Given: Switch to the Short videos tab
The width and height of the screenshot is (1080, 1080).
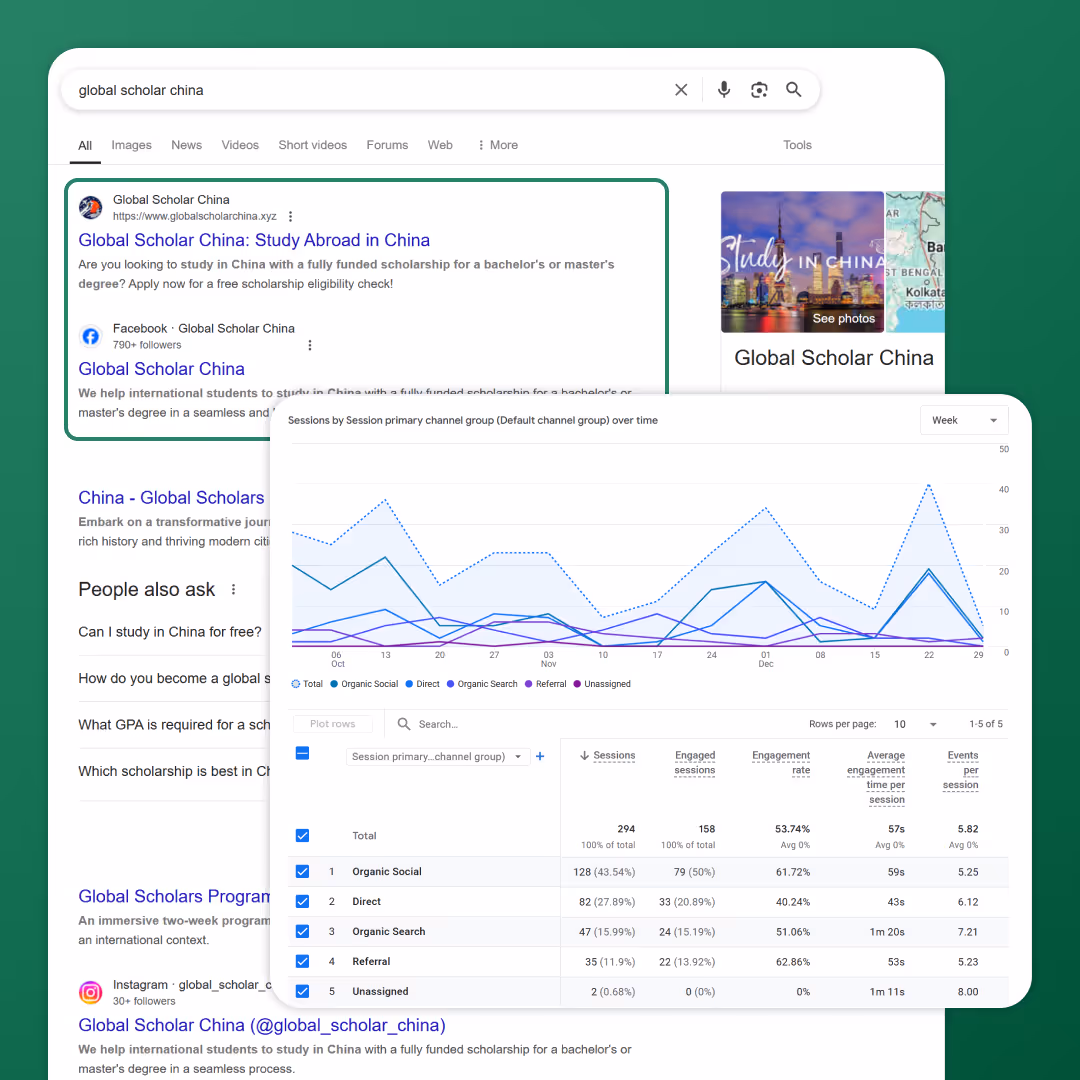Looking at the screenshot, I should pyautogui.click(x=313, y=145).
